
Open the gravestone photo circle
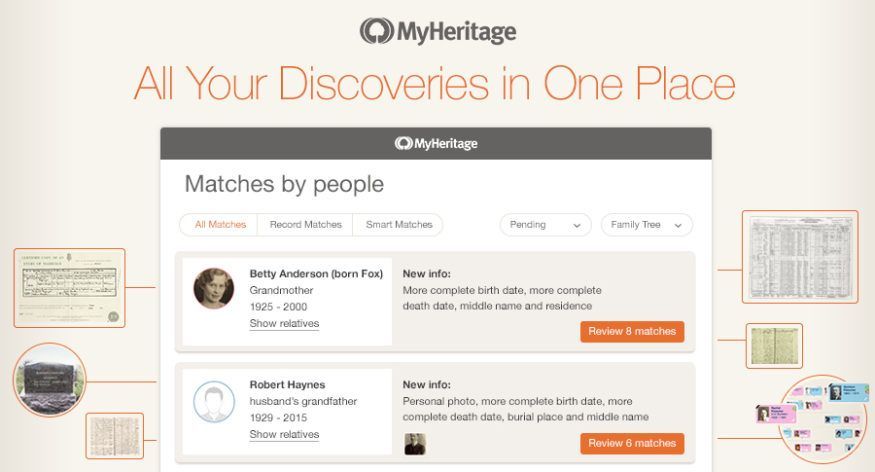[50, 380]
